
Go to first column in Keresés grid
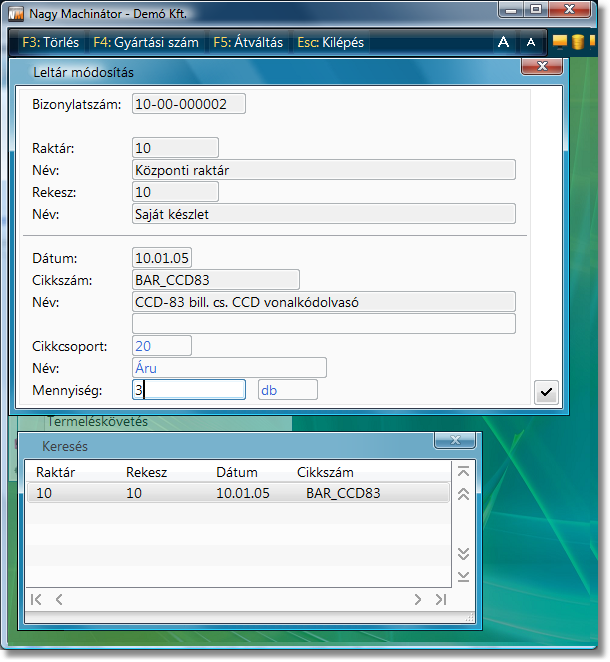pyautogui.click(x=36, y=600)
